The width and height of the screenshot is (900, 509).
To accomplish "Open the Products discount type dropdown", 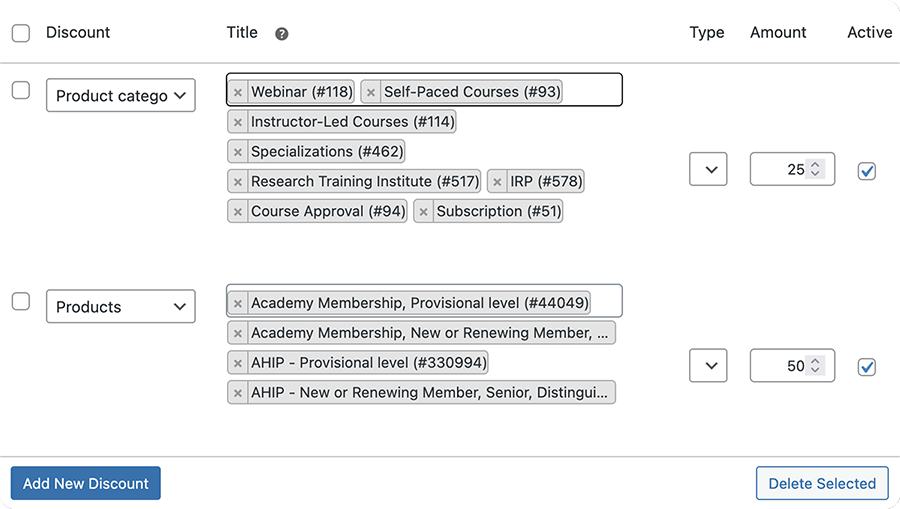I will [x=120, y=307].
